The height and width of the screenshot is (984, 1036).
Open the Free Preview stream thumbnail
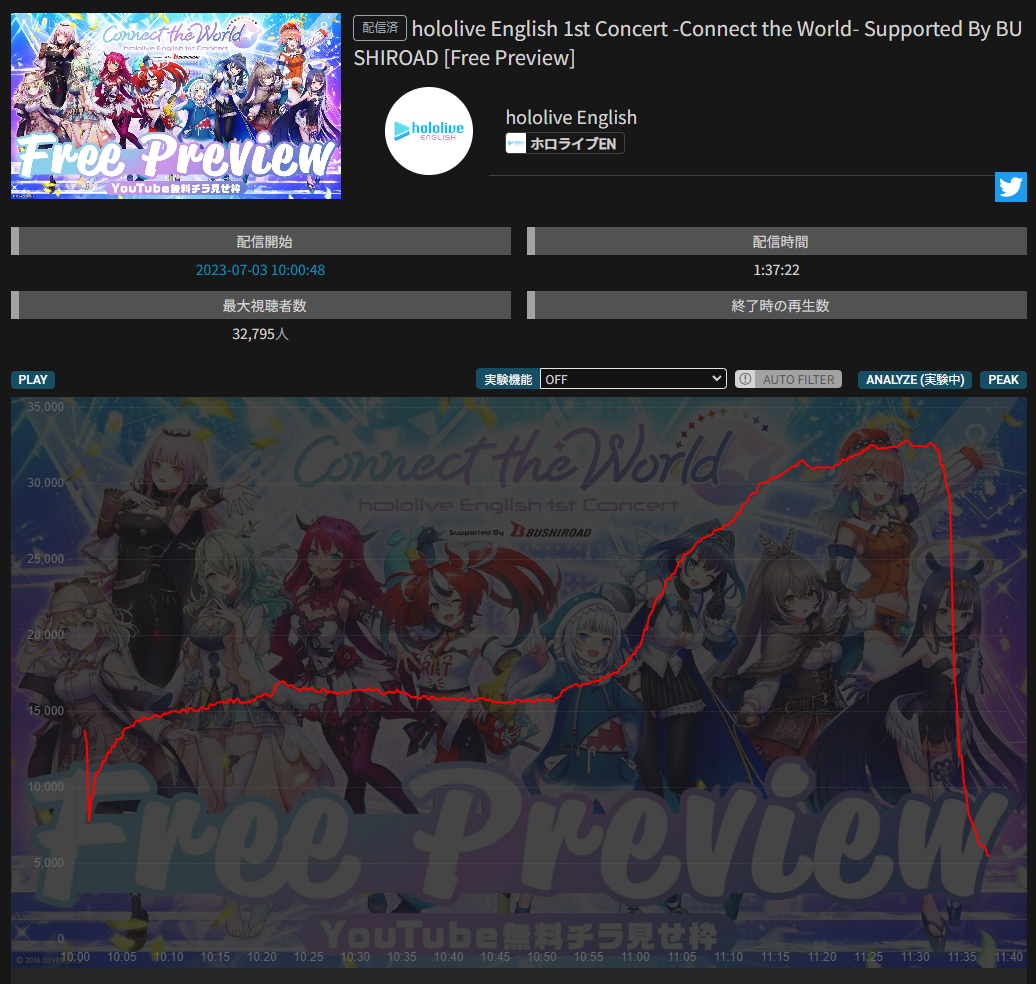coord(176,106)
